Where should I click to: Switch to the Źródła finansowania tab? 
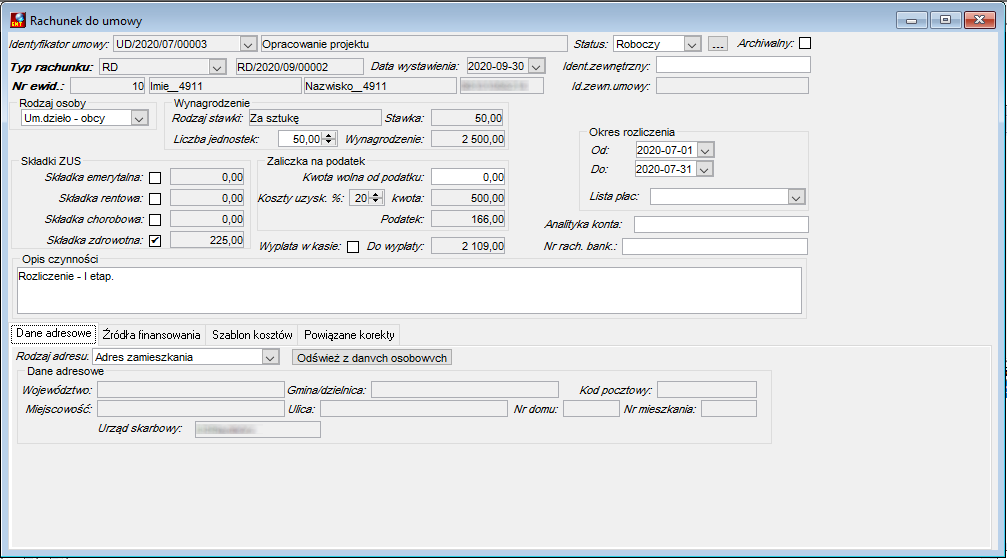(152, 335)
